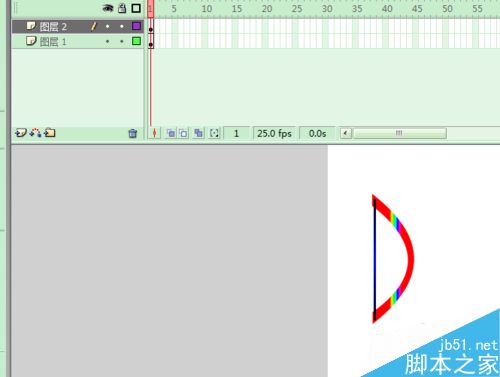Image resolution: width=500 pixels, height=377 pixels.
Task: Toggle visibility dot for 图层 1
Action: 107,41
